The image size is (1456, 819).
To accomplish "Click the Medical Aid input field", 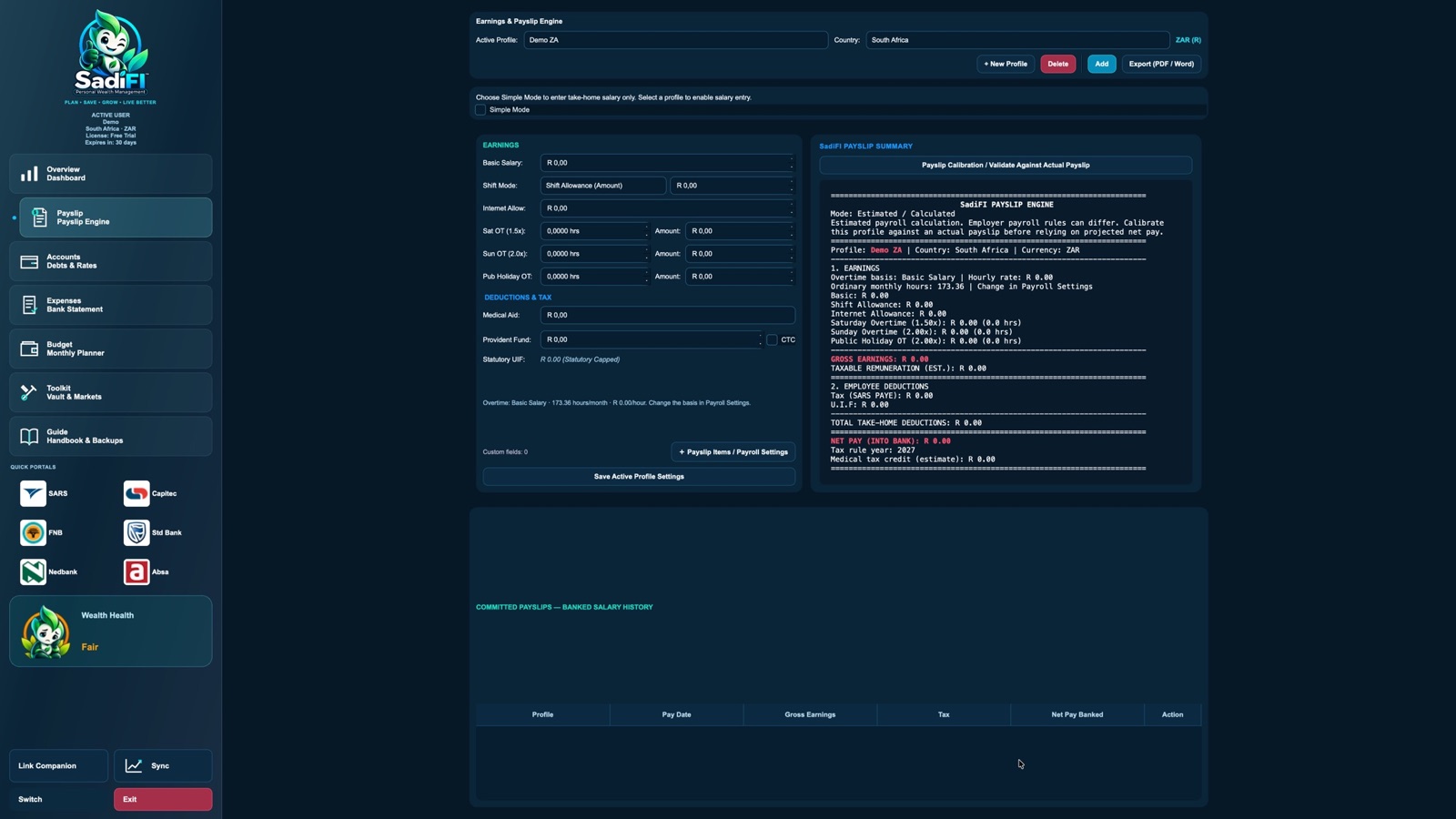I will (x=667, y=315).
